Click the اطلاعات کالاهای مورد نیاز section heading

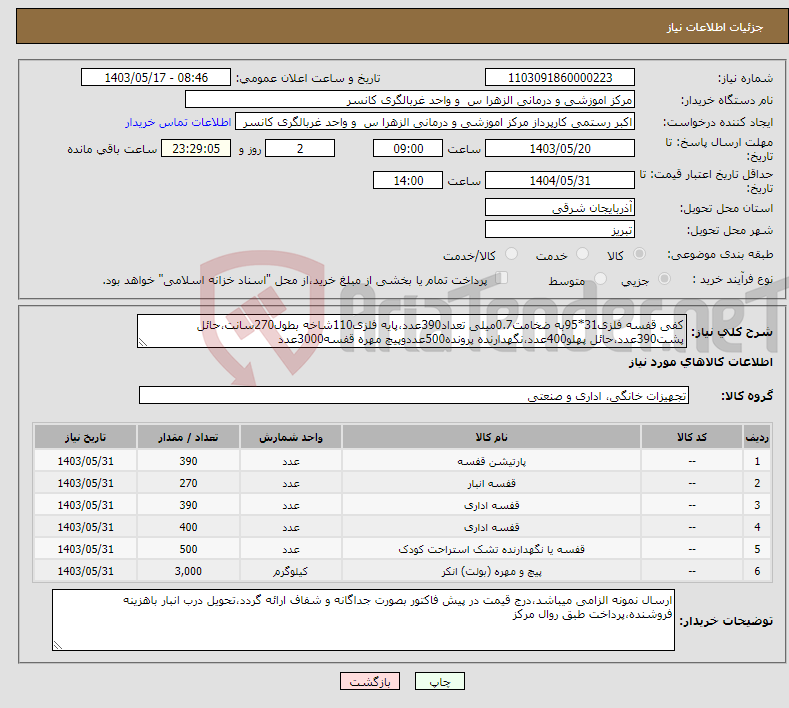[700, 362]
